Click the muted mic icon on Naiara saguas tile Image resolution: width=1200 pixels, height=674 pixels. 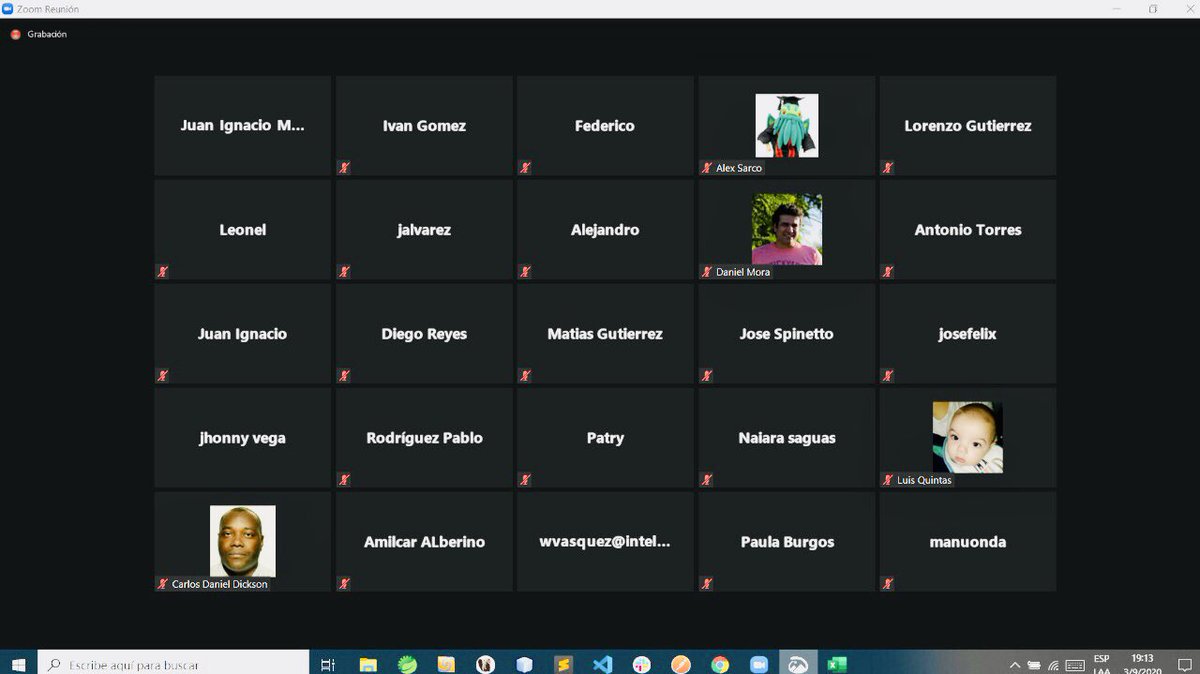coord(707,480)
